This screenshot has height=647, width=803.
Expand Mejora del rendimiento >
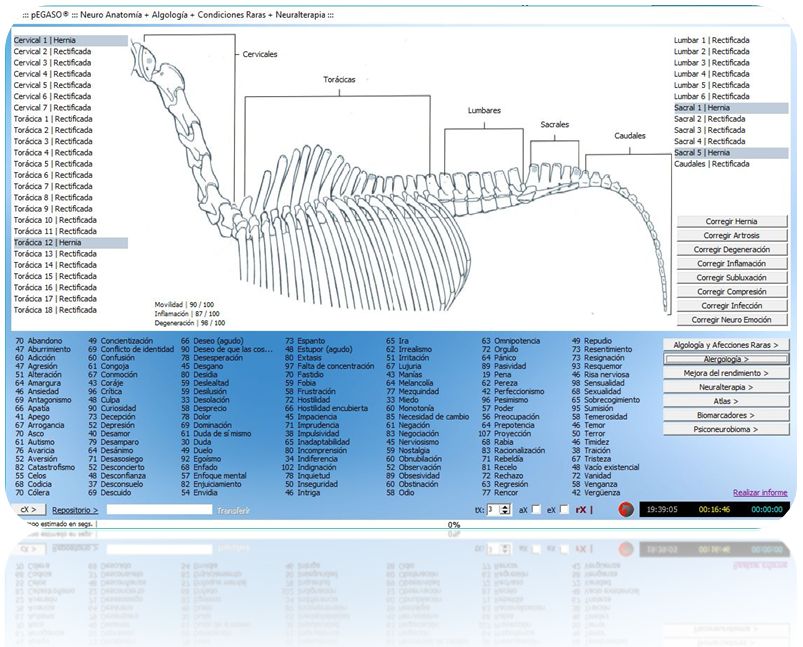(726, 373)
